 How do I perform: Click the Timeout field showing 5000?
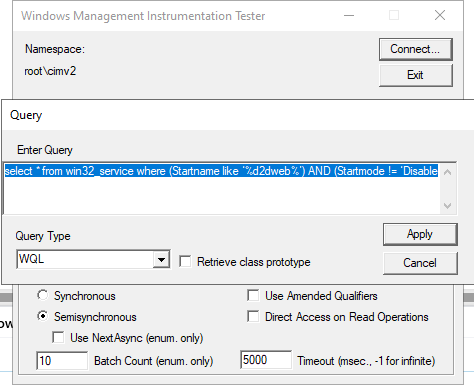[266, 360]
